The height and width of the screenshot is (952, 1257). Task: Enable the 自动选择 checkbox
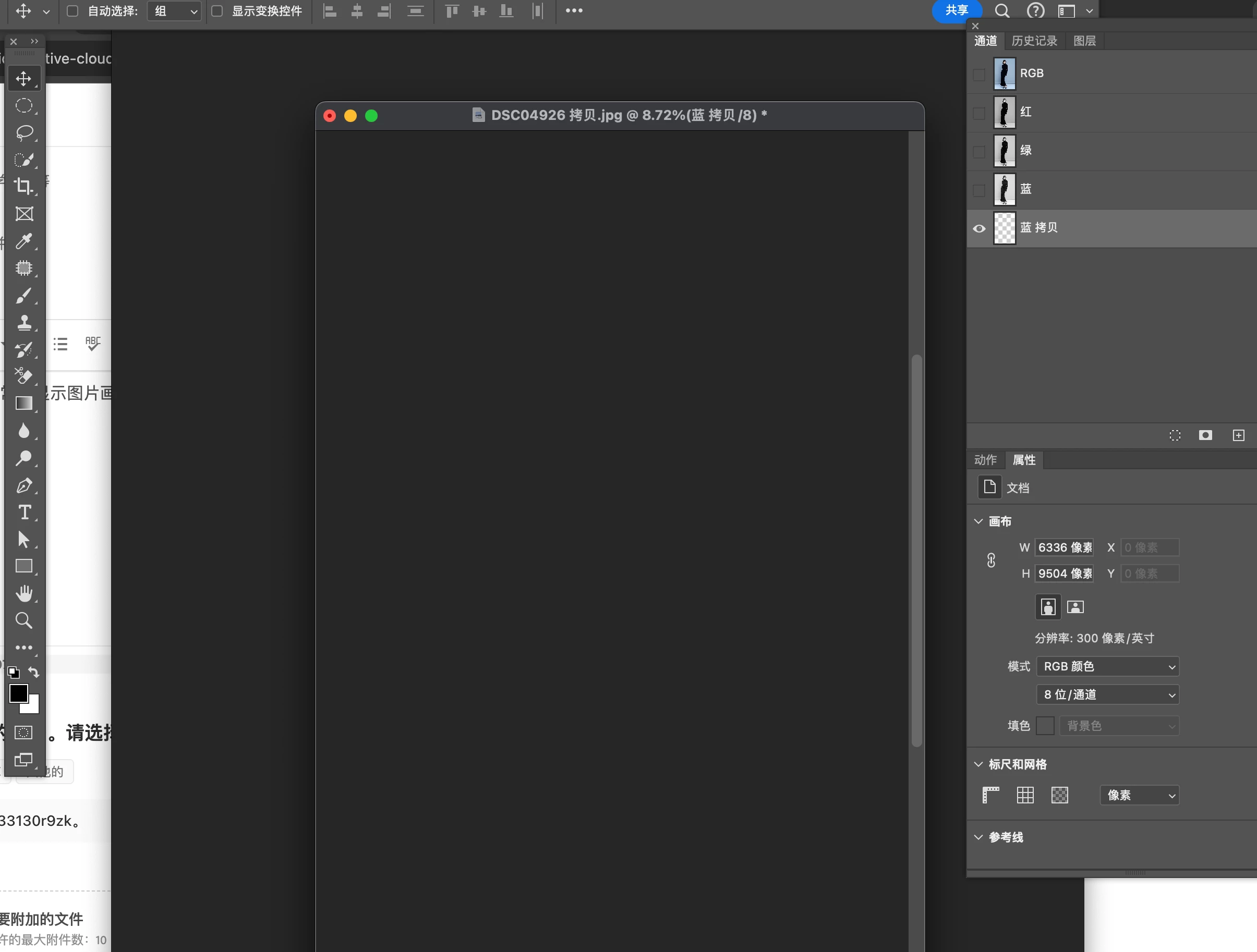(72, 11)
